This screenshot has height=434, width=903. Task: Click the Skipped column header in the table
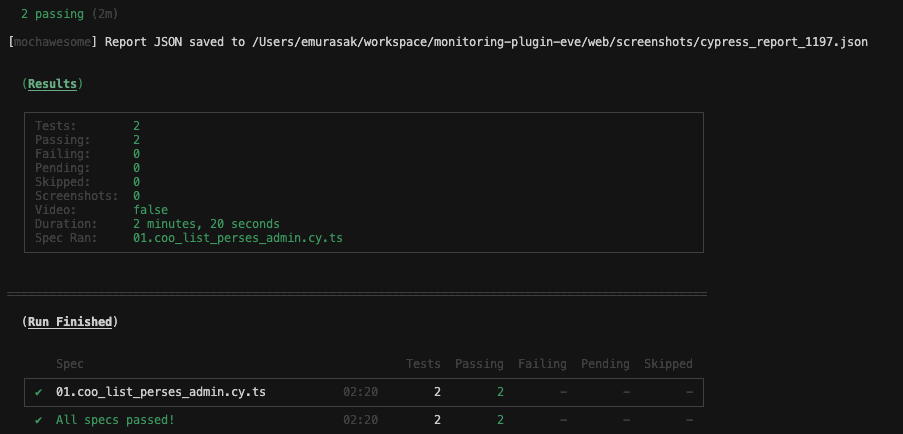[668, 364]
